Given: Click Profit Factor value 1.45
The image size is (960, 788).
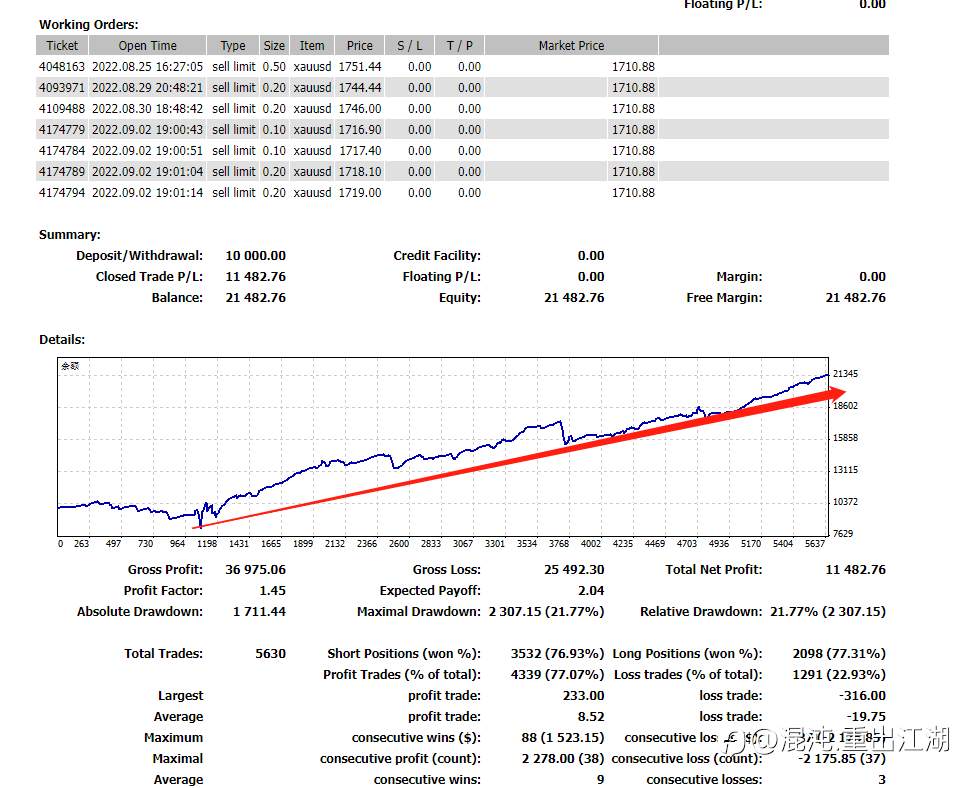Looking at the screenshot, I should click(272, 591).
